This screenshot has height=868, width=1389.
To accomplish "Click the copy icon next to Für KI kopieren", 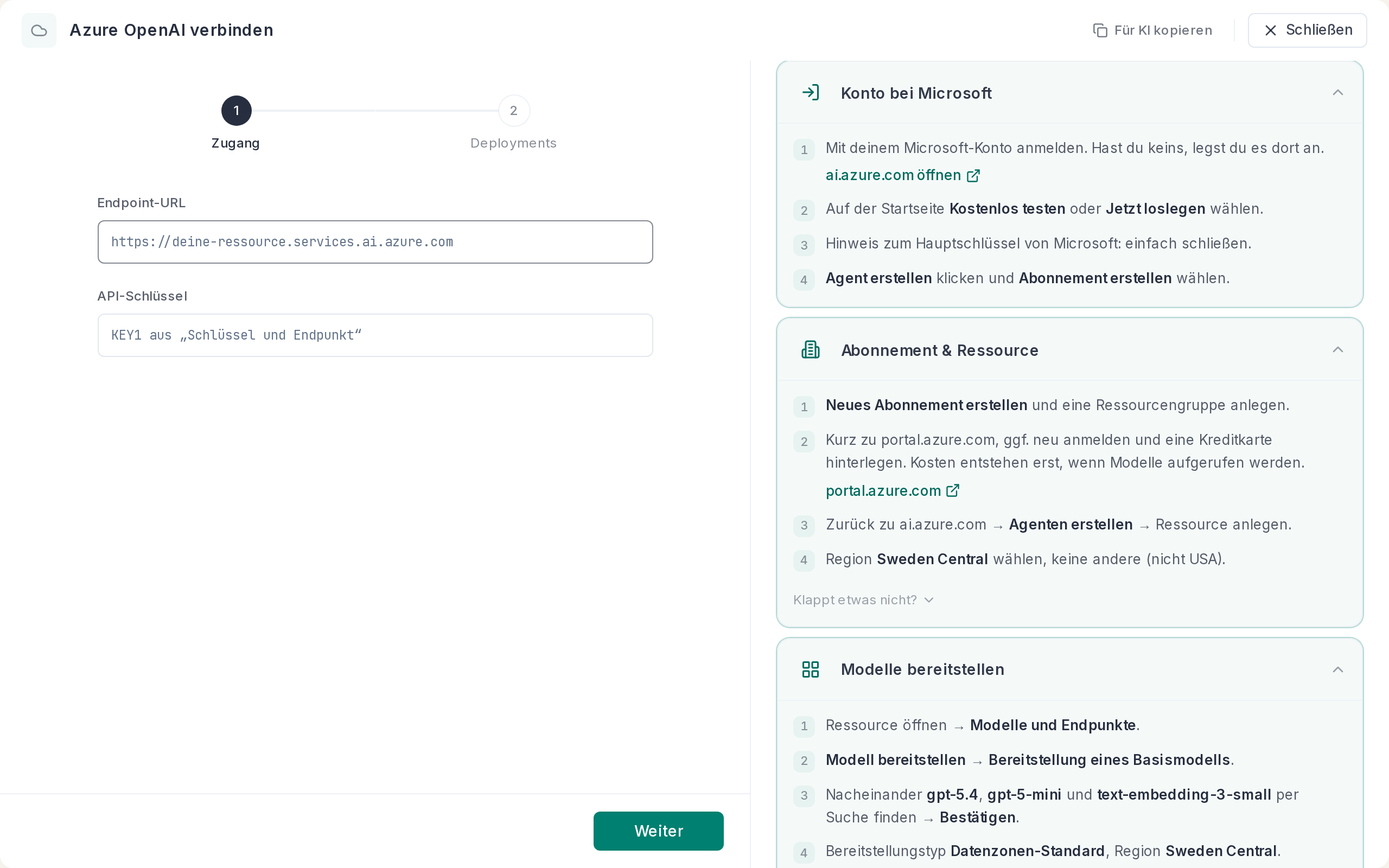I will tap(1100, 30).
